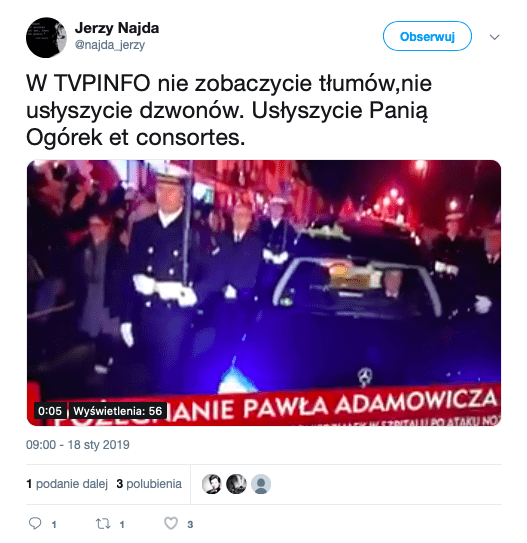Open tweet timestamp 09:00 - 18 sty 2019
Screen dimensions: 527x543
point(78,445)
